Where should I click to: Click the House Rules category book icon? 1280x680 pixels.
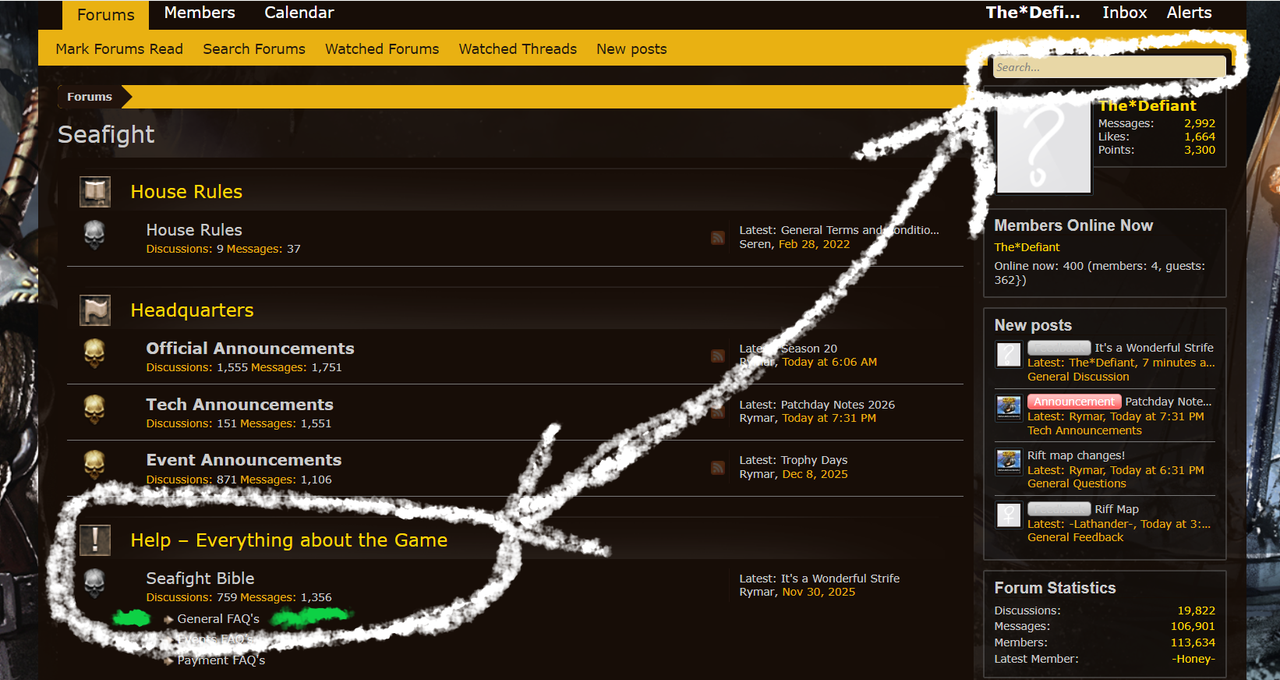(95, 192)
